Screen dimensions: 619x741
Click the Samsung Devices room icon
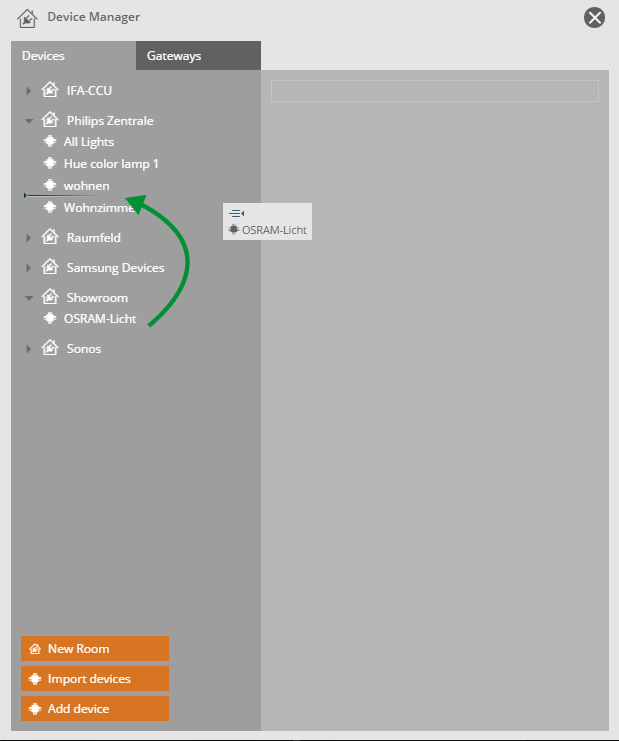point(49,268)
